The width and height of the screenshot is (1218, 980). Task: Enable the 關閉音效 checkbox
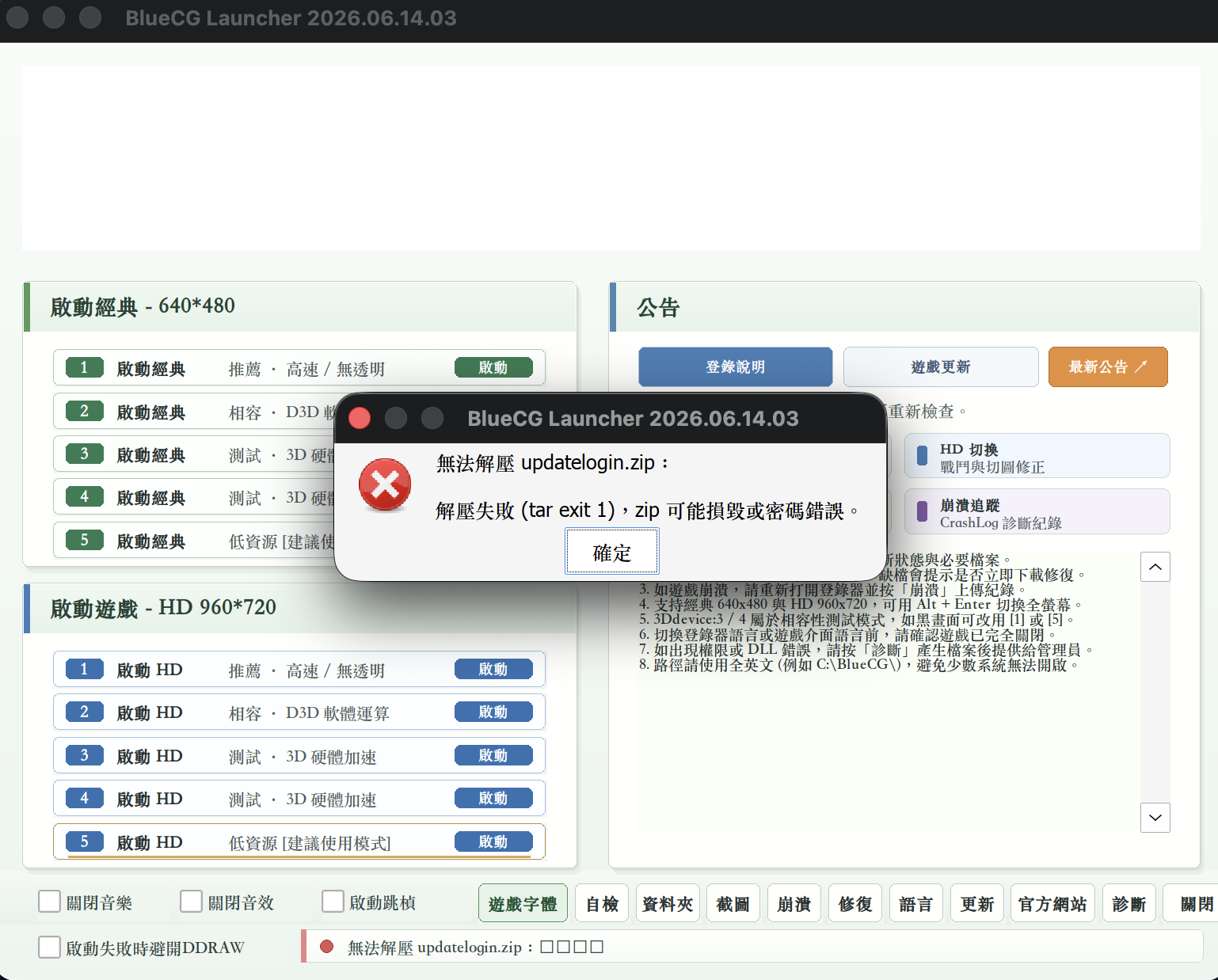click(x=192, y=902)
